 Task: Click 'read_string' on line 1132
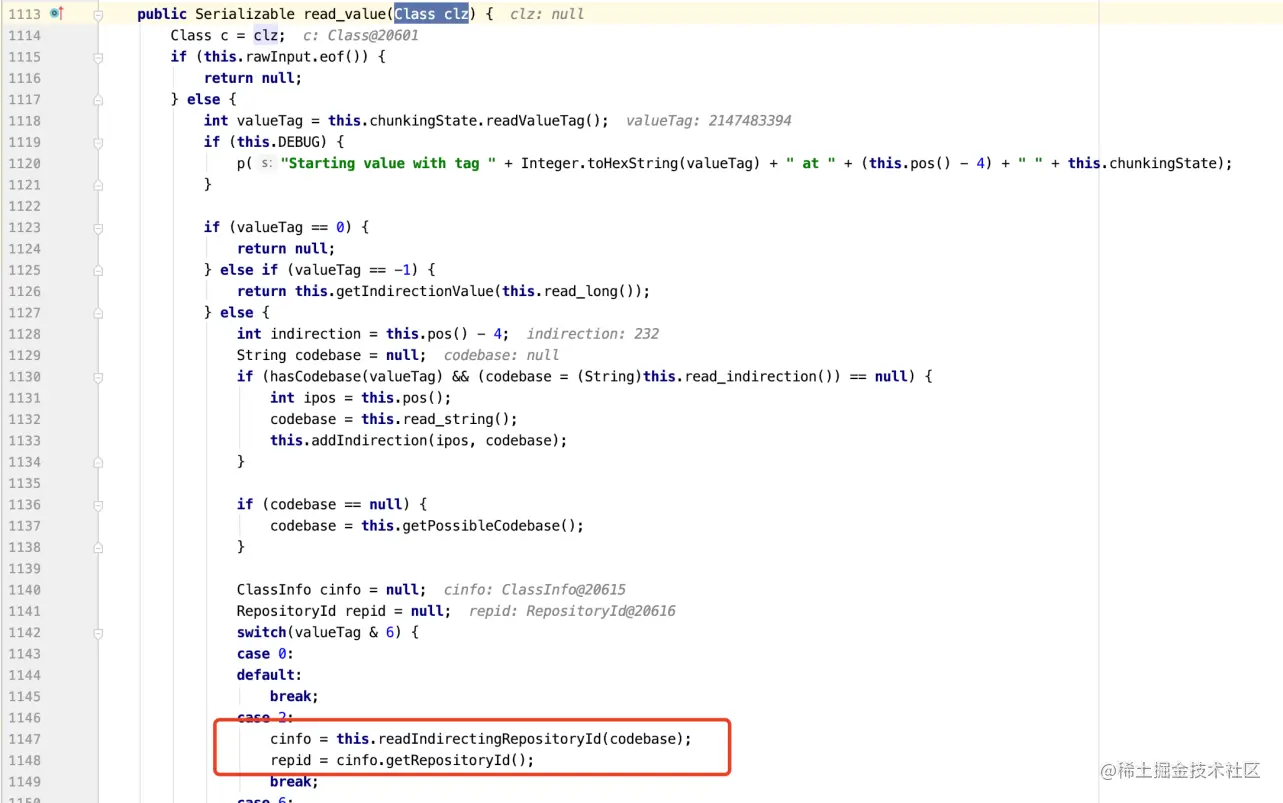[449, 419]
